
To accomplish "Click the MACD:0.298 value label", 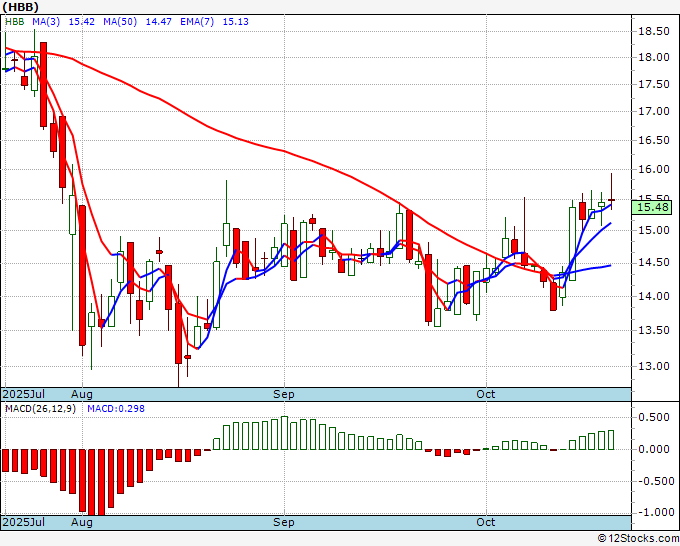I will pyautogui.click(x=116, y=409).
